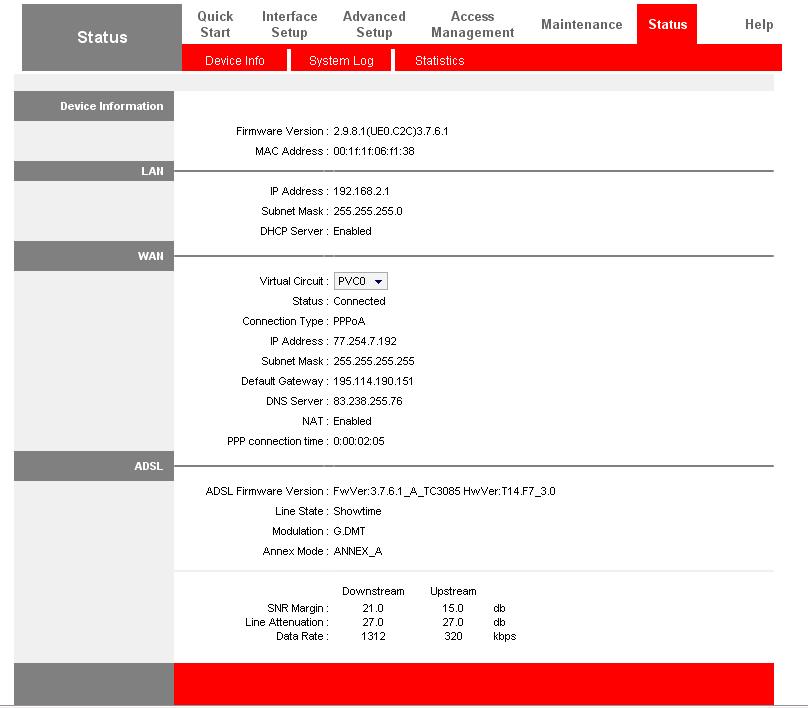Image resolution: width=808 pixels, height=708 pixels.
Task: Open the Statistics tab
Action: point(439,60)
